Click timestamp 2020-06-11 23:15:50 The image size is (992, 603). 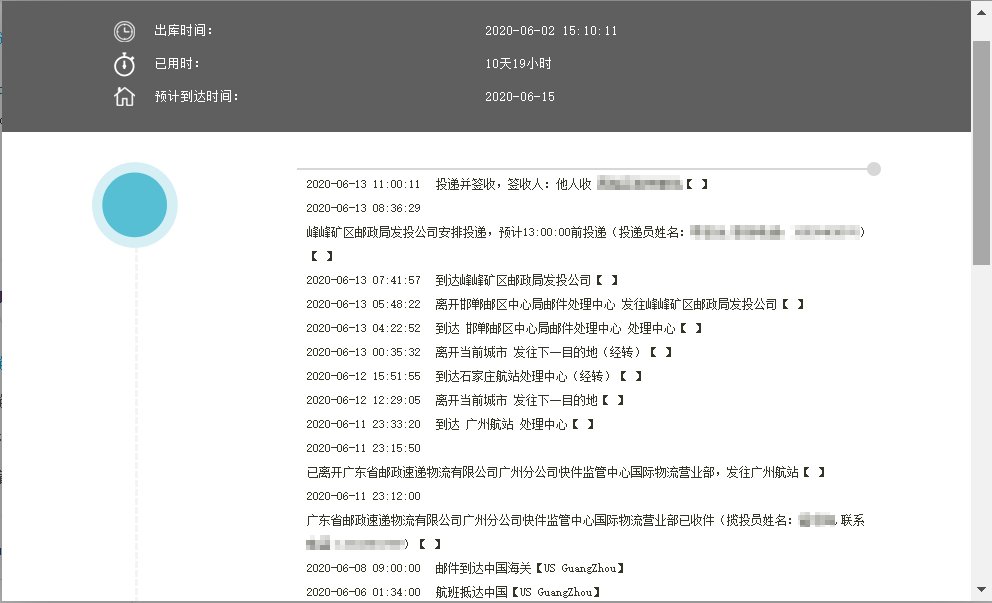363,449
